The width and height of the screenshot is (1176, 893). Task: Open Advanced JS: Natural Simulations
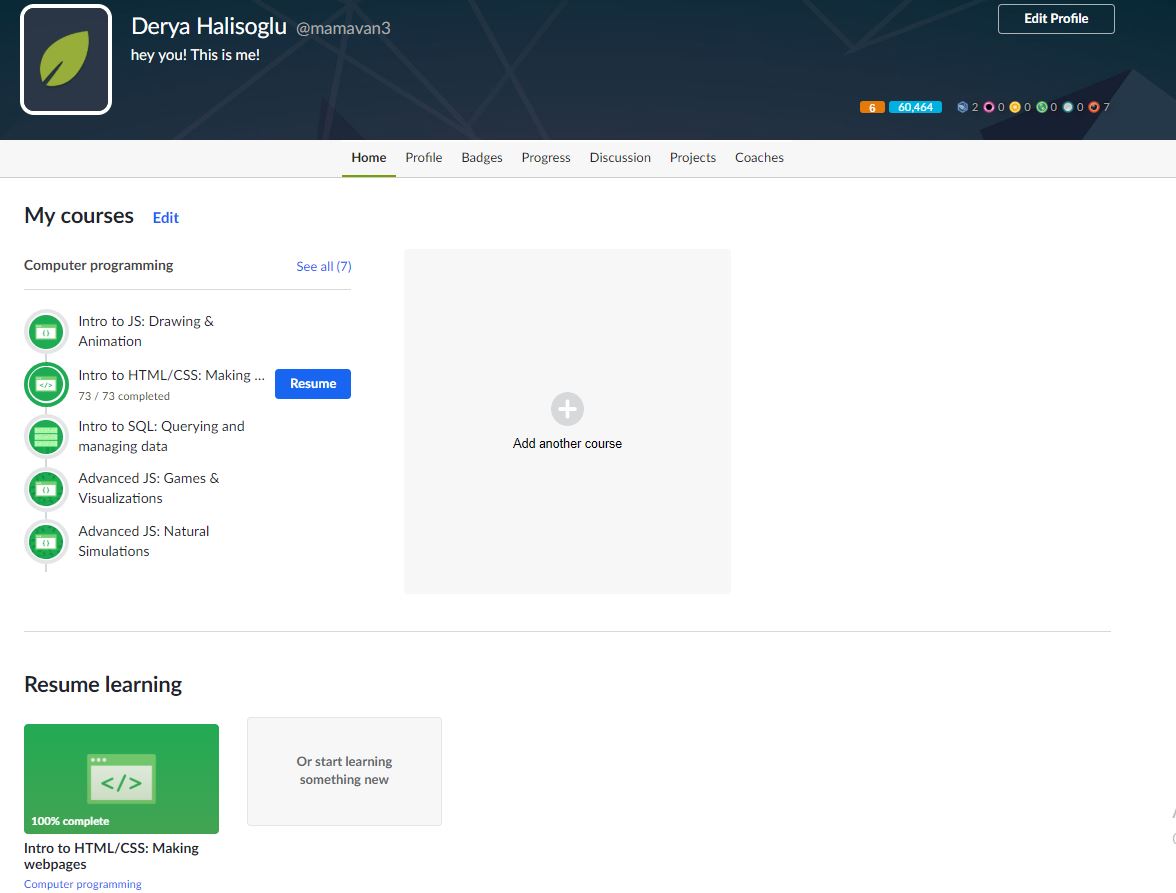pyautogui.click(x=143, y=541)
